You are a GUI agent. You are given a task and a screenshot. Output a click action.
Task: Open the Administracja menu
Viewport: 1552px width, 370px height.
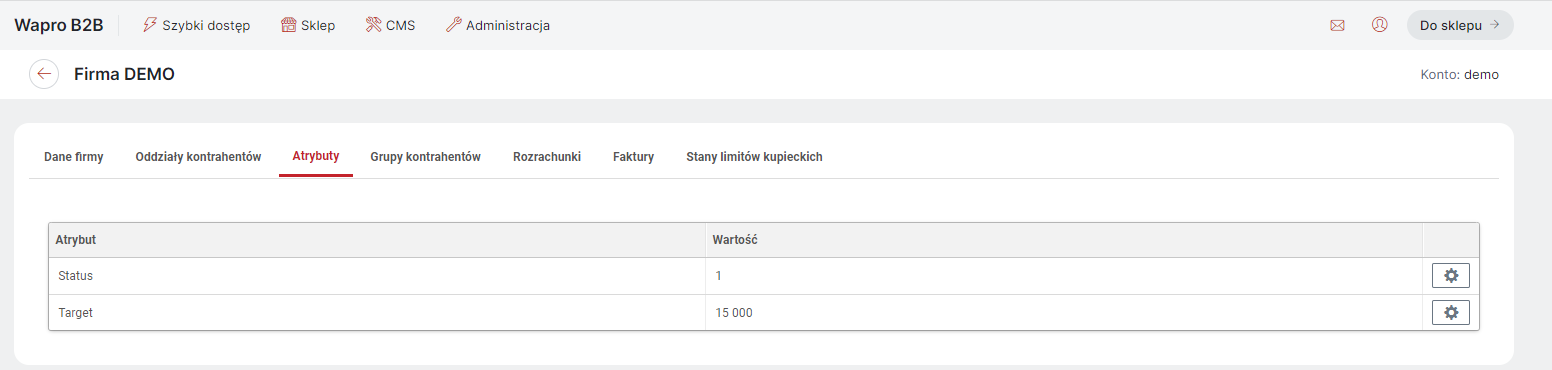(x=497, y=25)
